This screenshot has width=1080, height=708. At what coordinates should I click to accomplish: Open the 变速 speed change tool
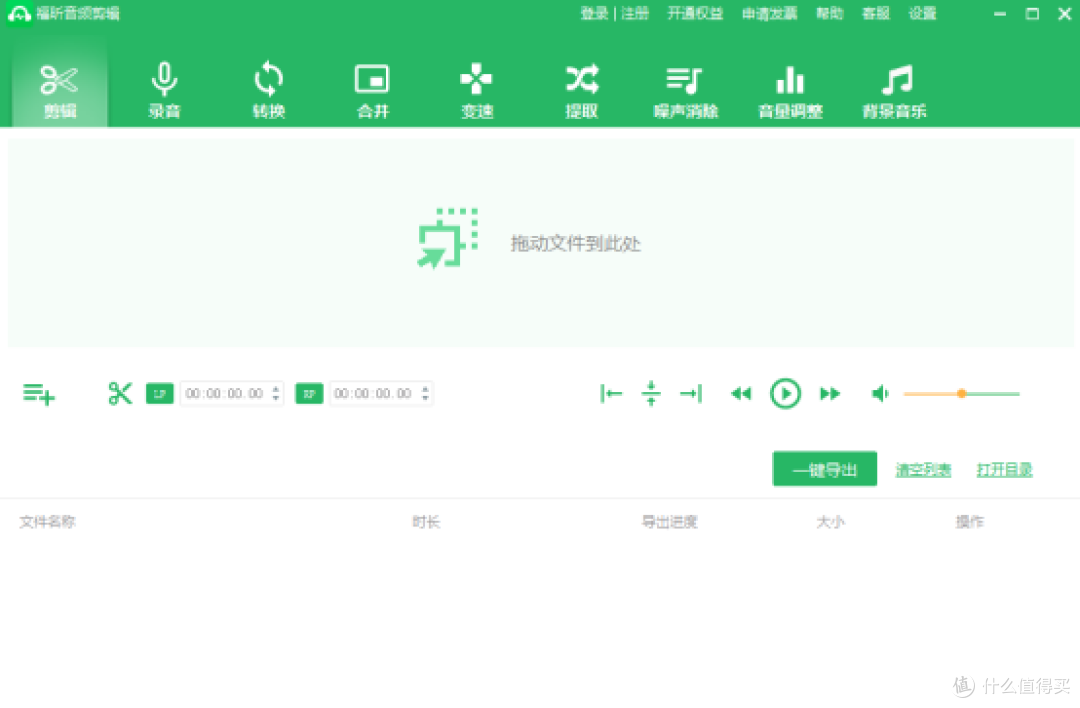pyautogui.click(x=477, y=90)
